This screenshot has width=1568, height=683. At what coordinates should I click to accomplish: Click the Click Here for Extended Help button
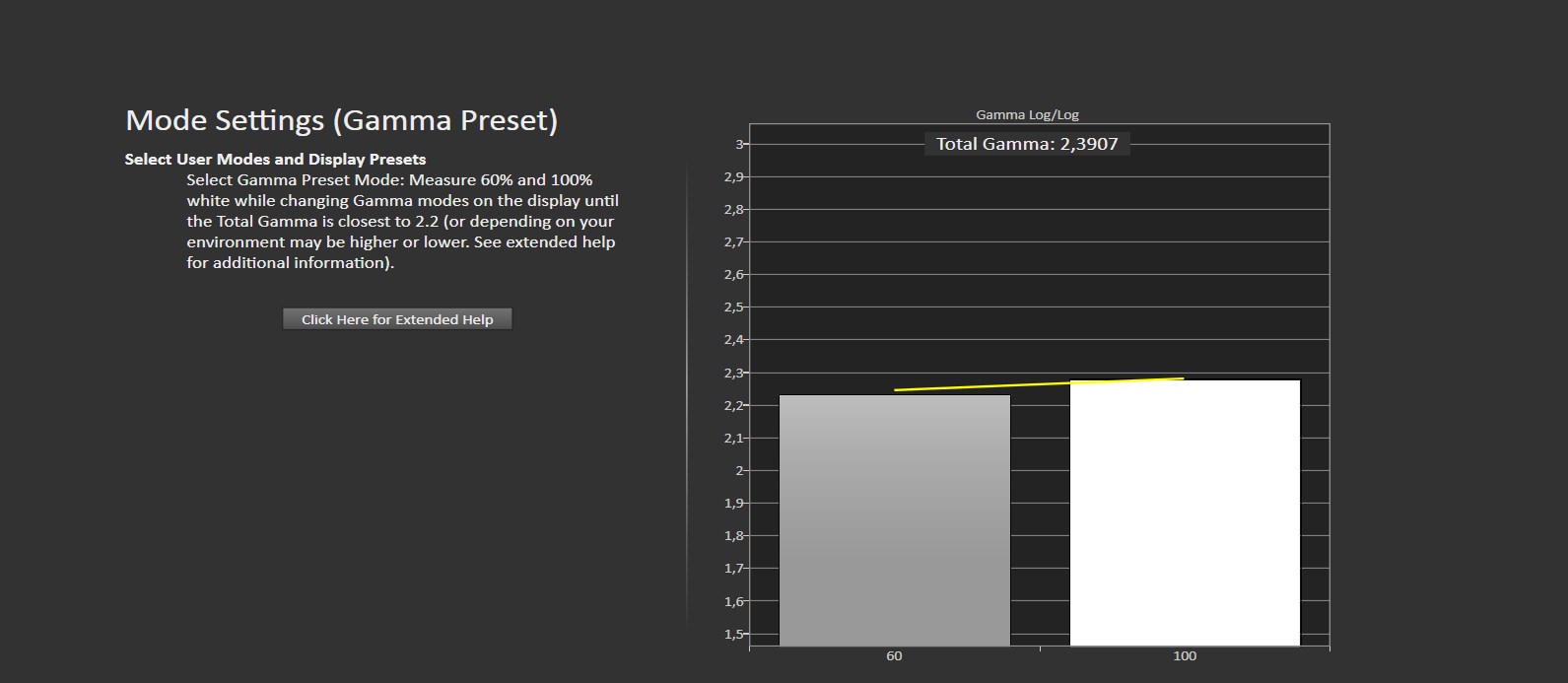tap(397, 319)
